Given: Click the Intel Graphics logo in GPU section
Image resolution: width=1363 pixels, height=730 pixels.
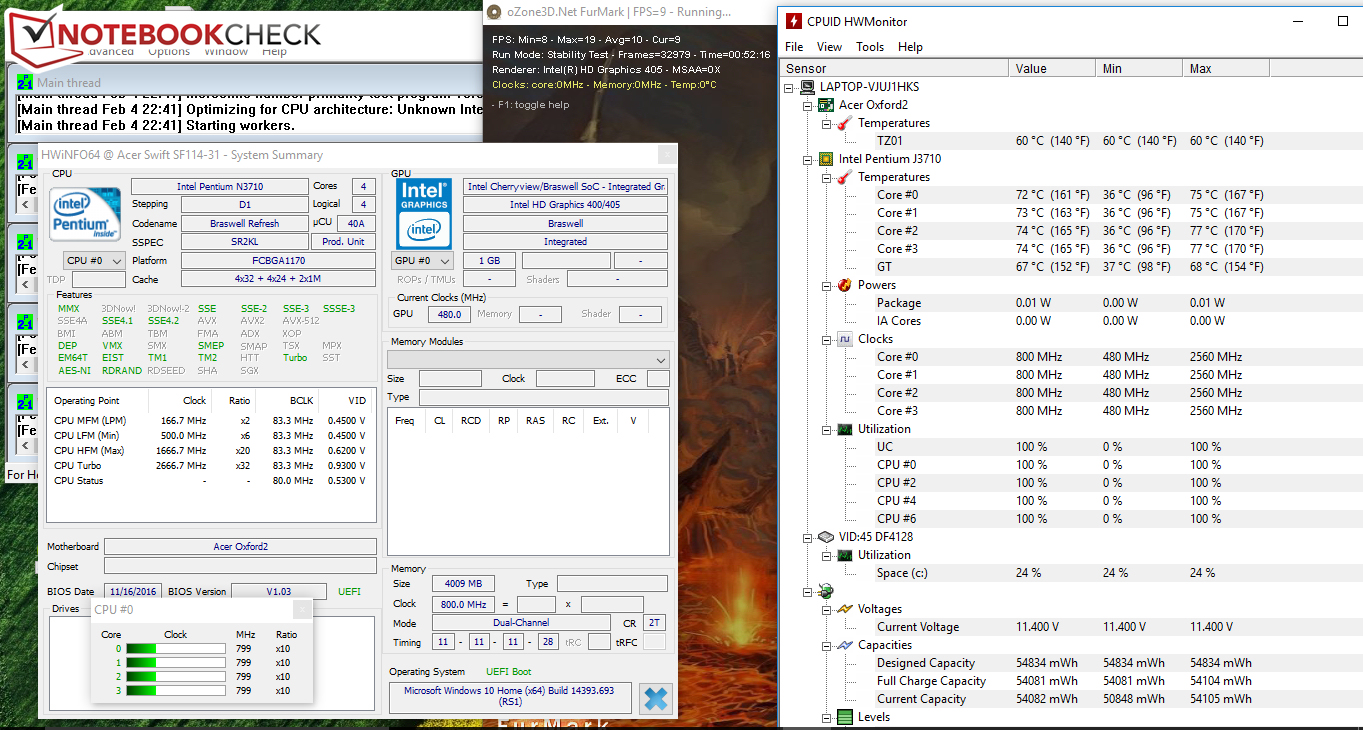Looking at the screenshot, I should 424,214.
